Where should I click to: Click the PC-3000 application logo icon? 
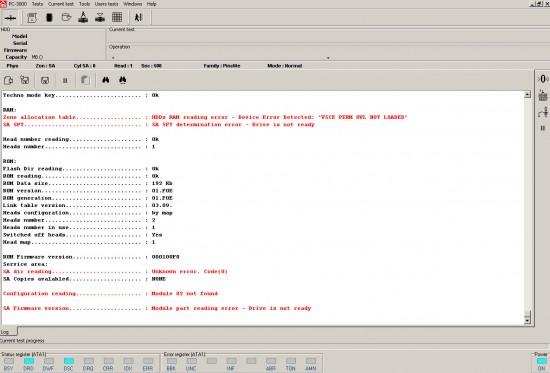click(3, 4)
